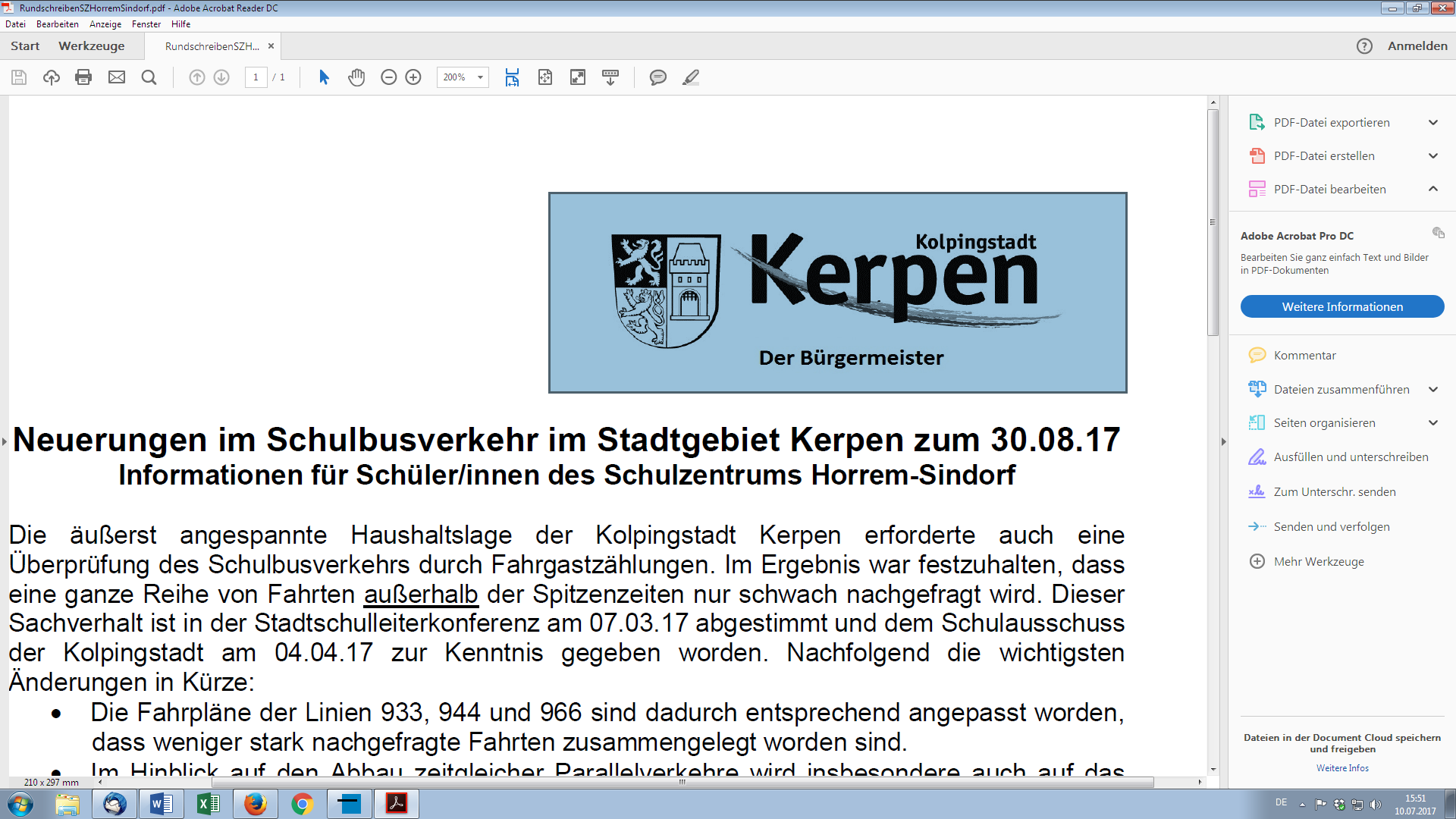Click the vertical scrollbar thumb

click(1213, 222)
